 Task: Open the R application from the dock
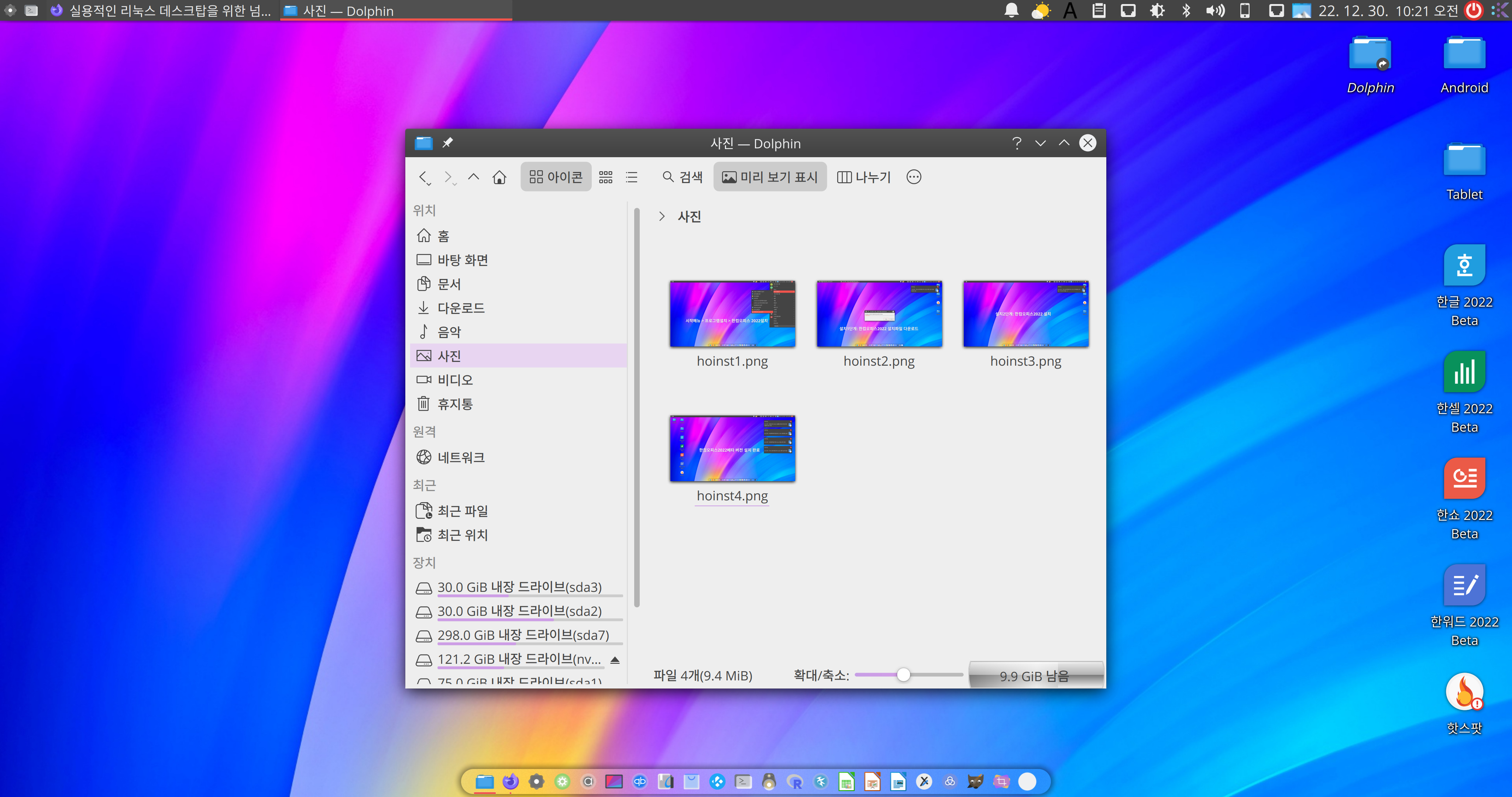click(x=795, y=781)
